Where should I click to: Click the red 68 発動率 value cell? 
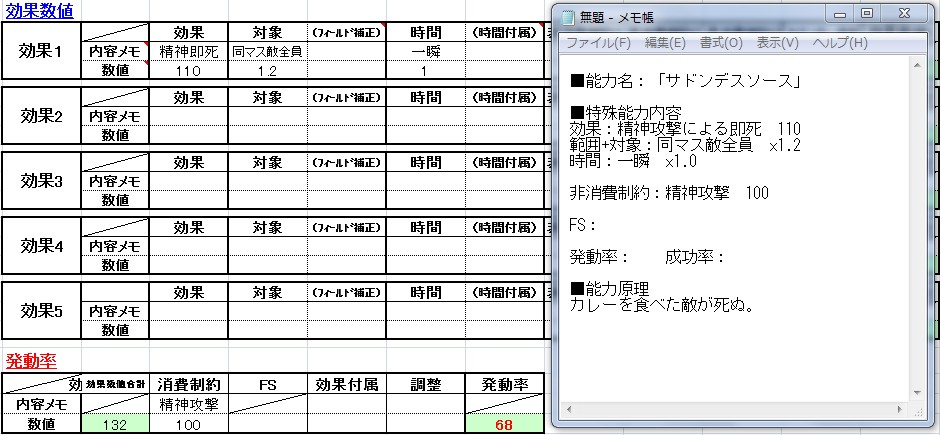(503, 425)
